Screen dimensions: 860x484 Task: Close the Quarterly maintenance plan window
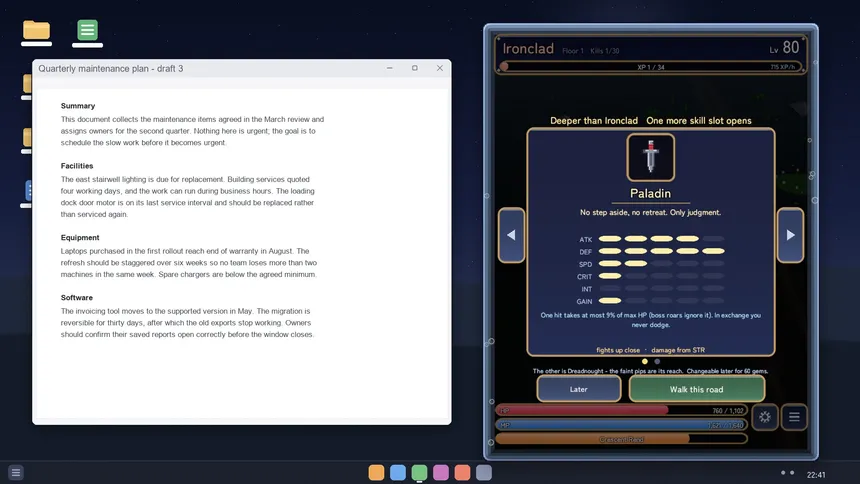(440, 68)
